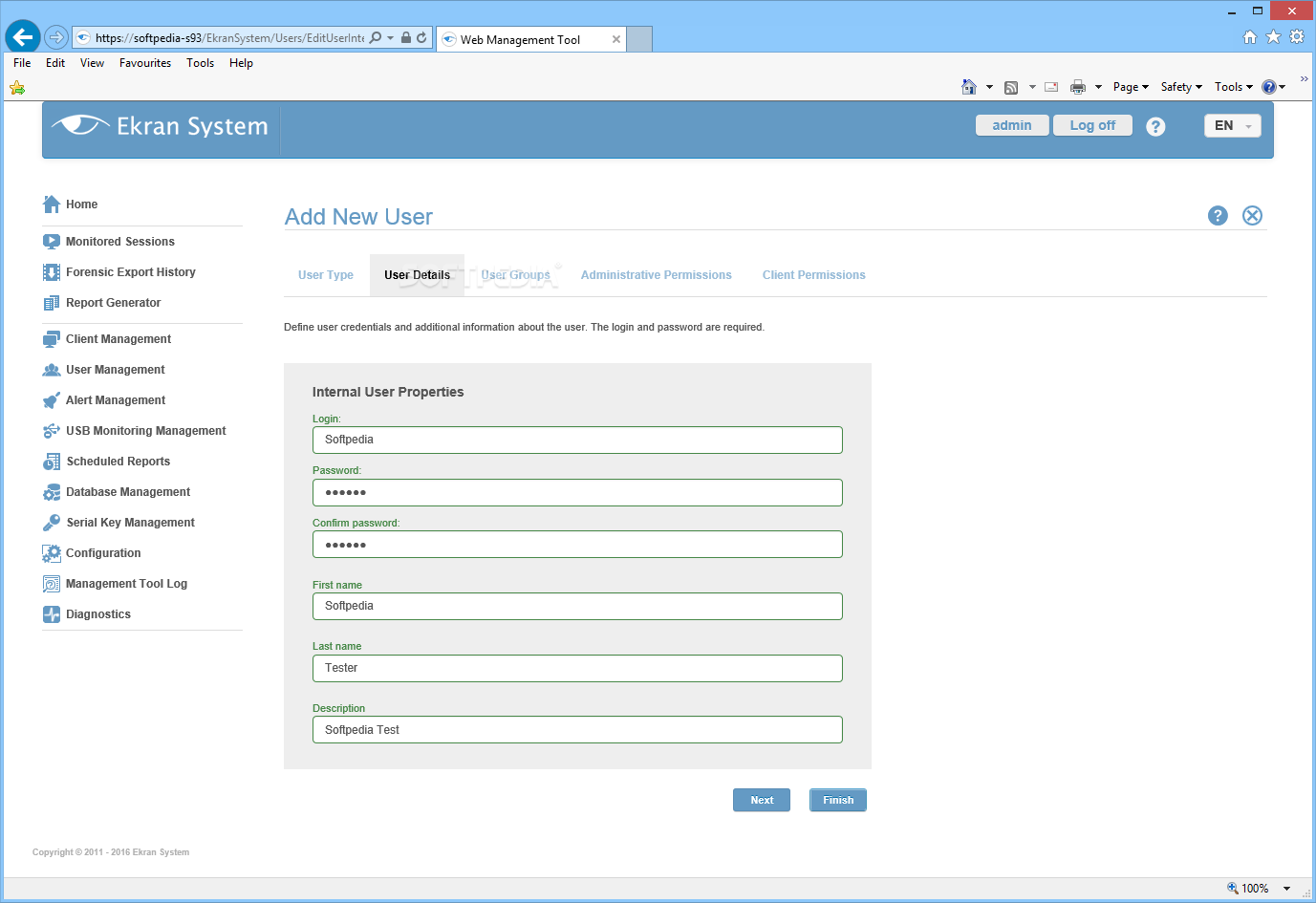1316x903 pixels.
Task: Click into the Password field
Action: click(x=577, y=492)
